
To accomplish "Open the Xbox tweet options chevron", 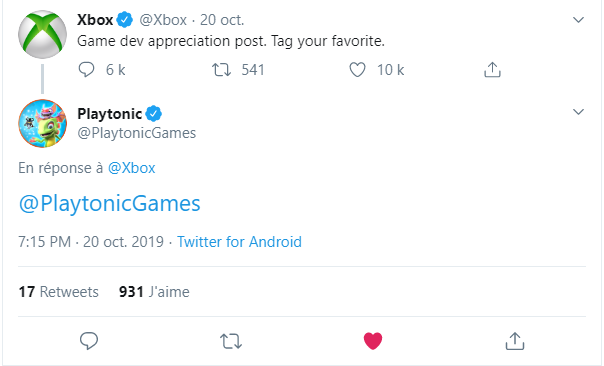I will (x=579, y=20).
